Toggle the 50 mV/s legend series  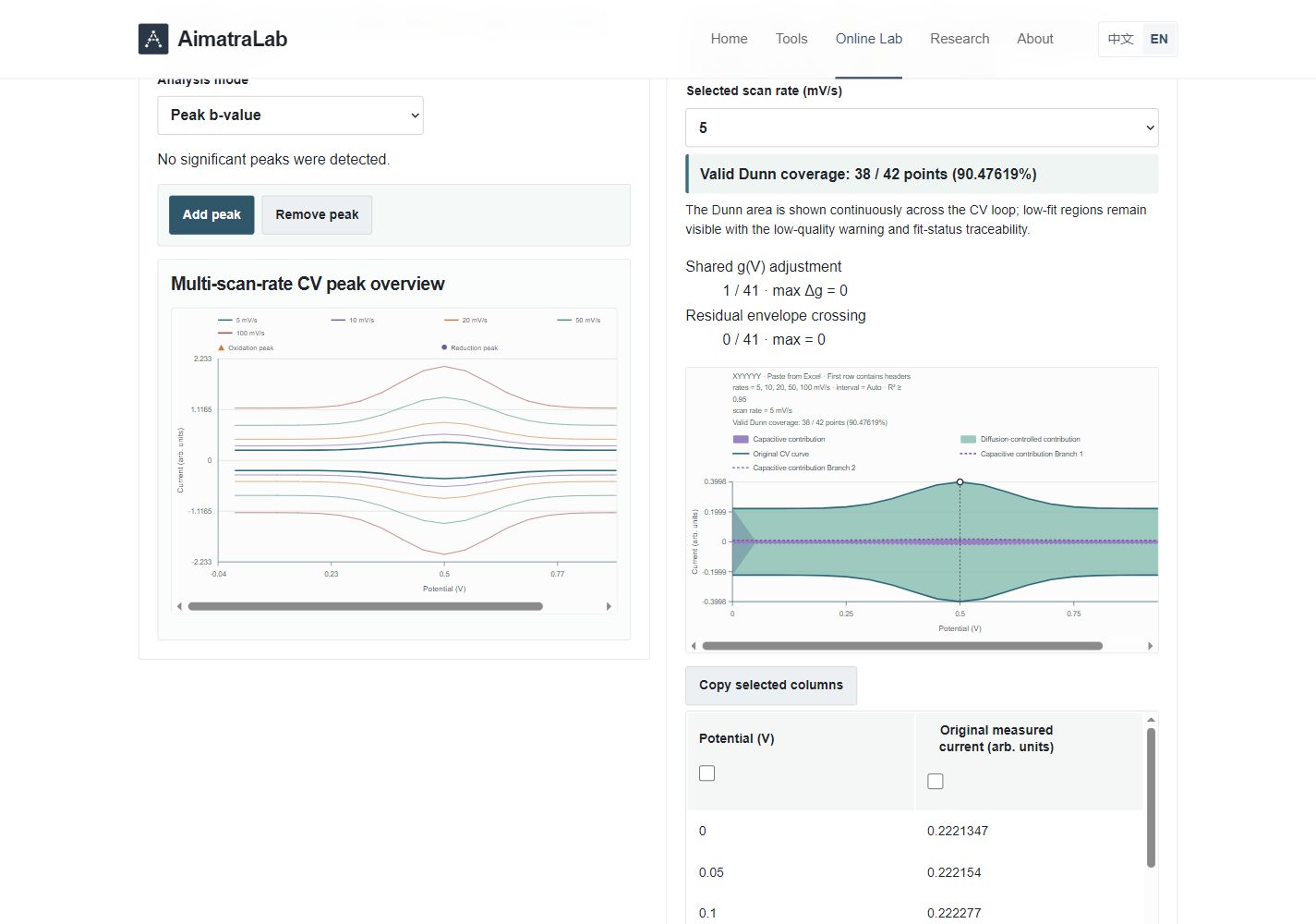(579, 321)
